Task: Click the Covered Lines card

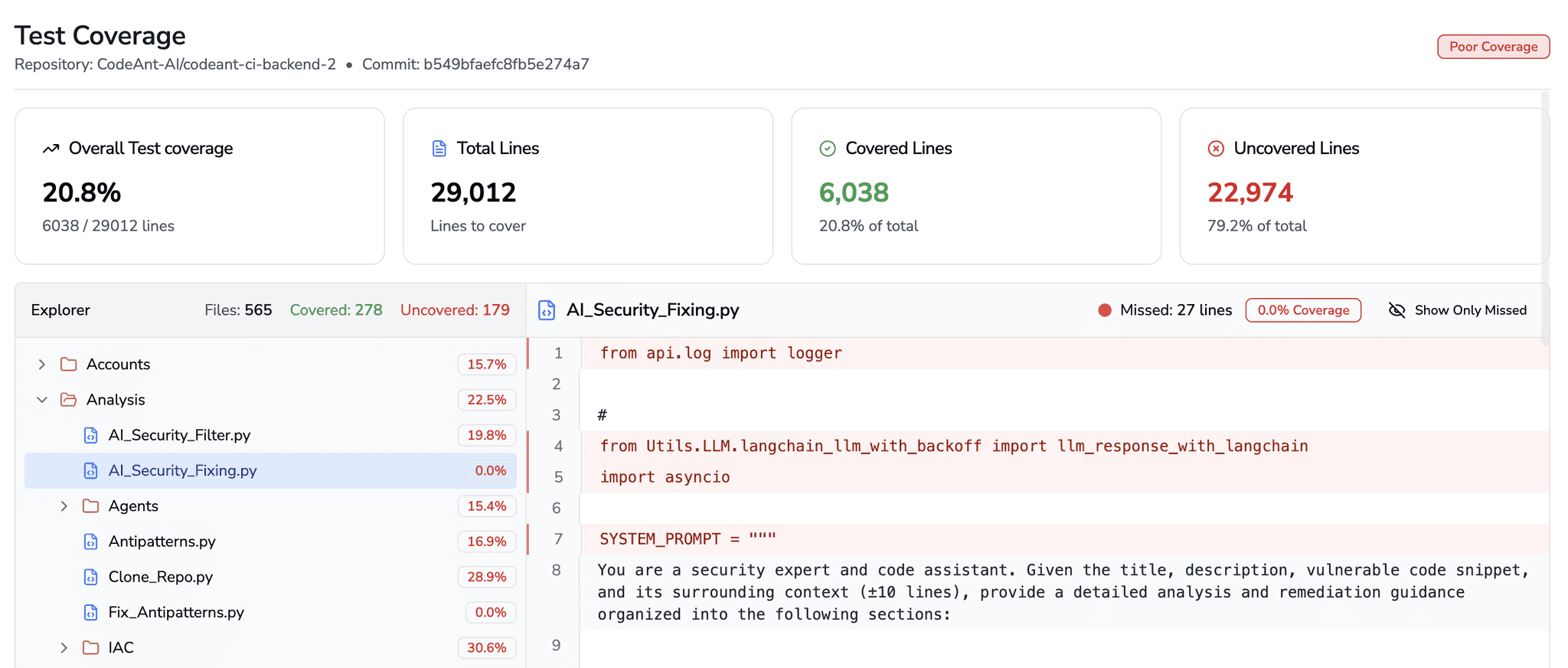Action: point(976,186)
